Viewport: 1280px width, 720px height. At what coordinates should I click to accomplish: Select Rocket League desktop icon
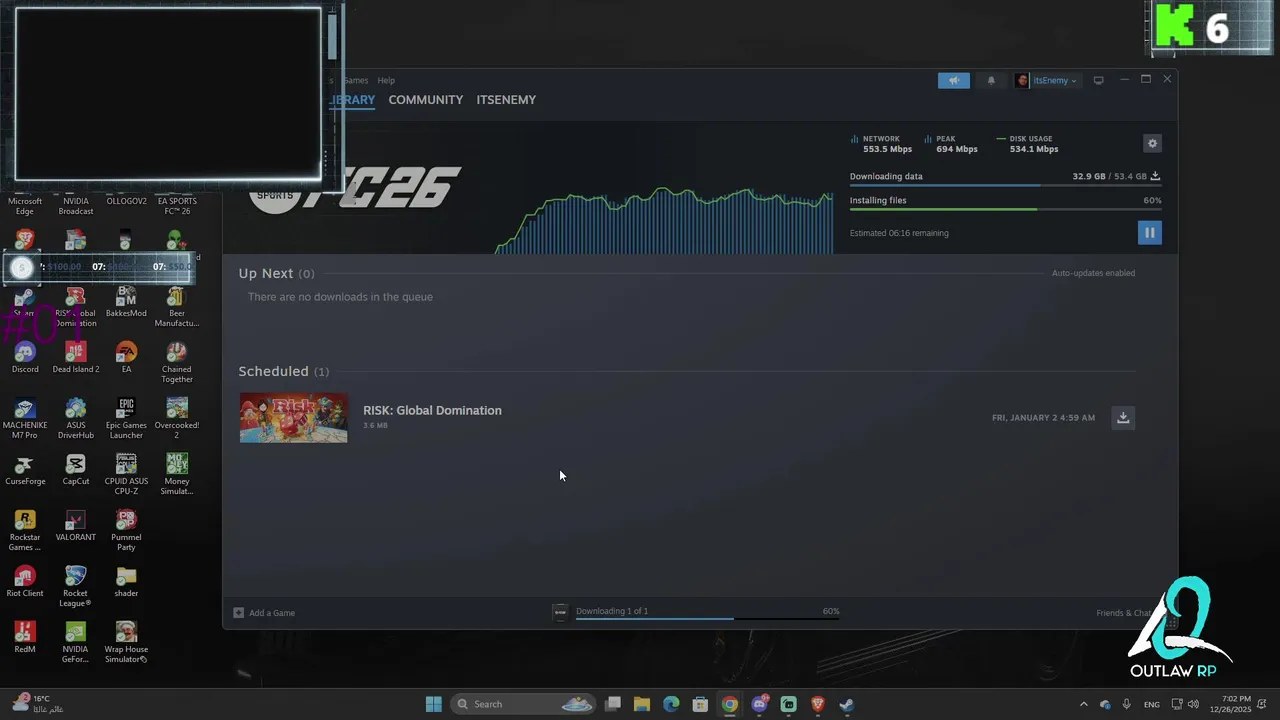click(76, 586)
